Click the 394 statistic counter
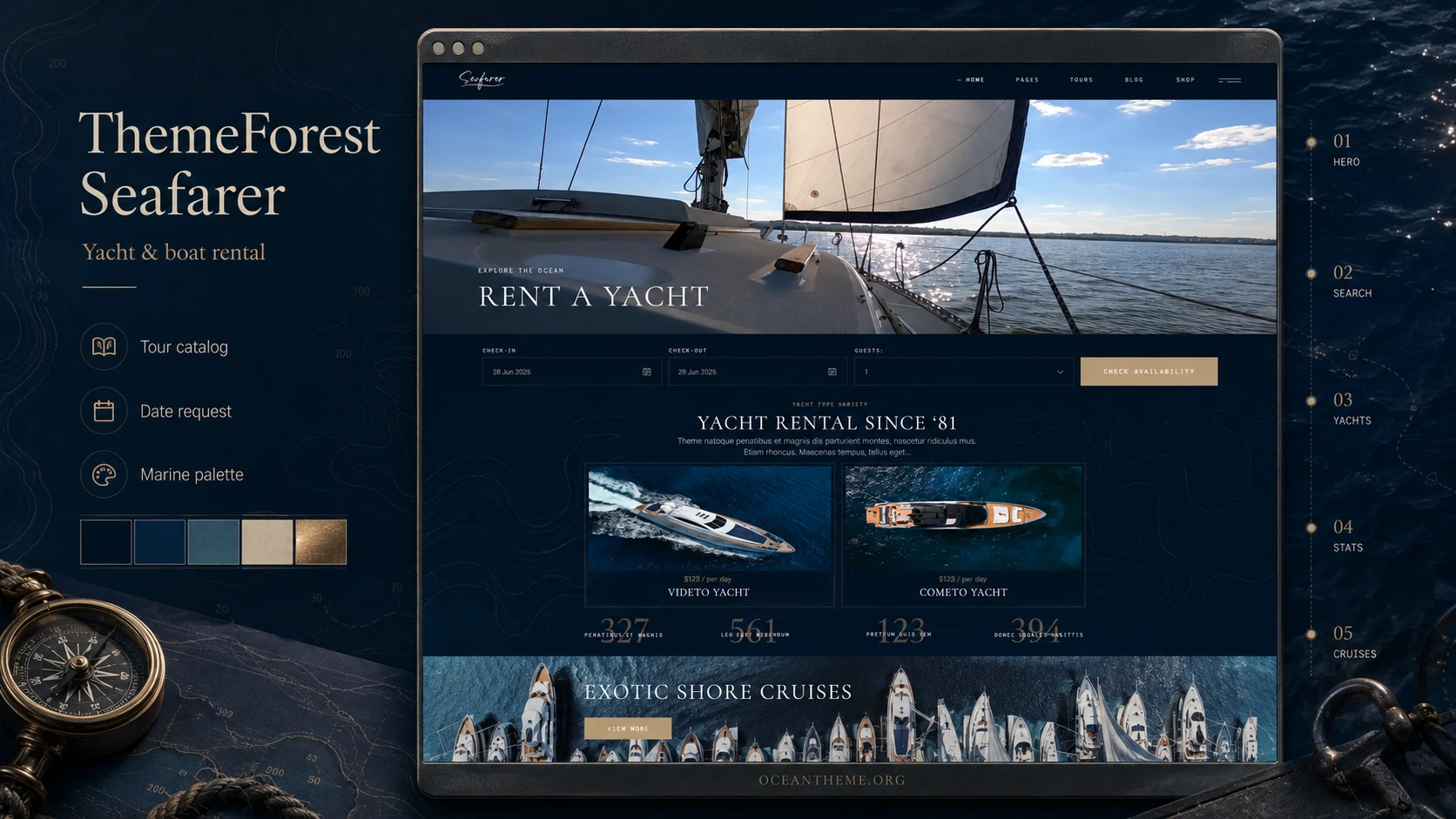The image size is (1456, 819). coord(1036,629)
